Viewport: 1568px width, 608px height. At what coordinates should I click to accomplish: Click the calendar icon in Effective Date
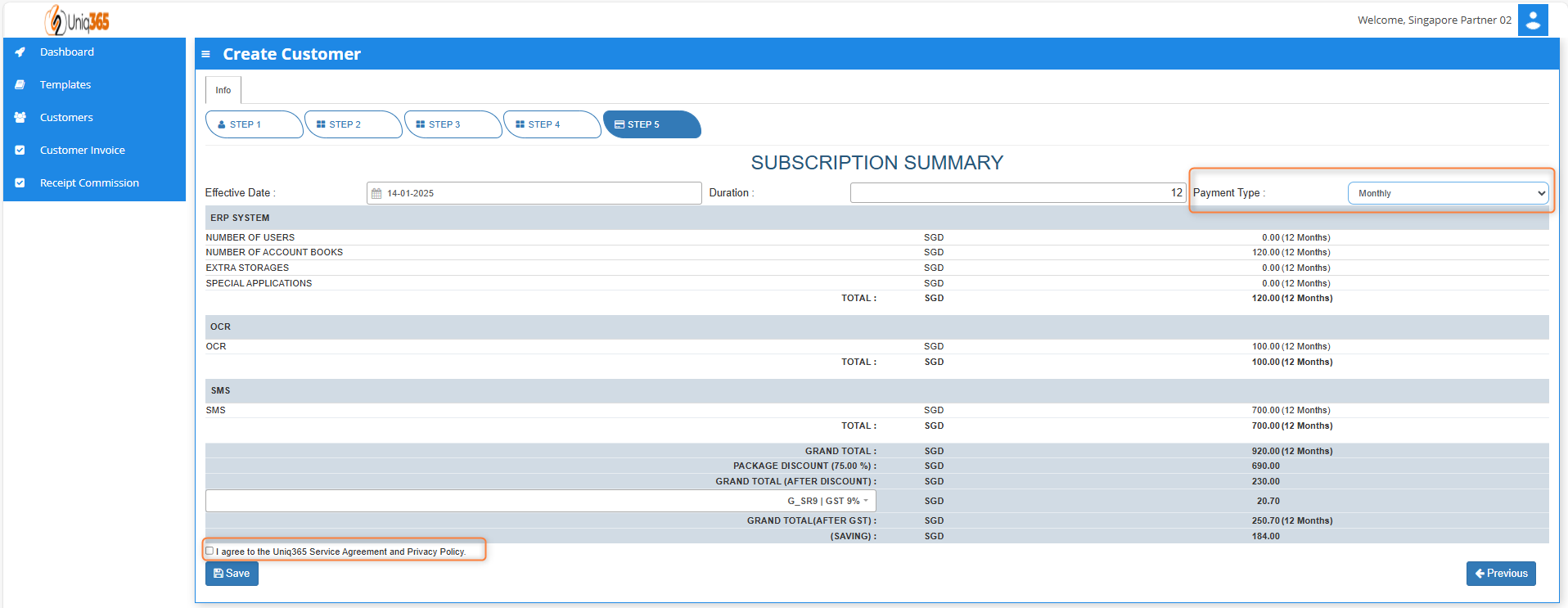[376, 194]
